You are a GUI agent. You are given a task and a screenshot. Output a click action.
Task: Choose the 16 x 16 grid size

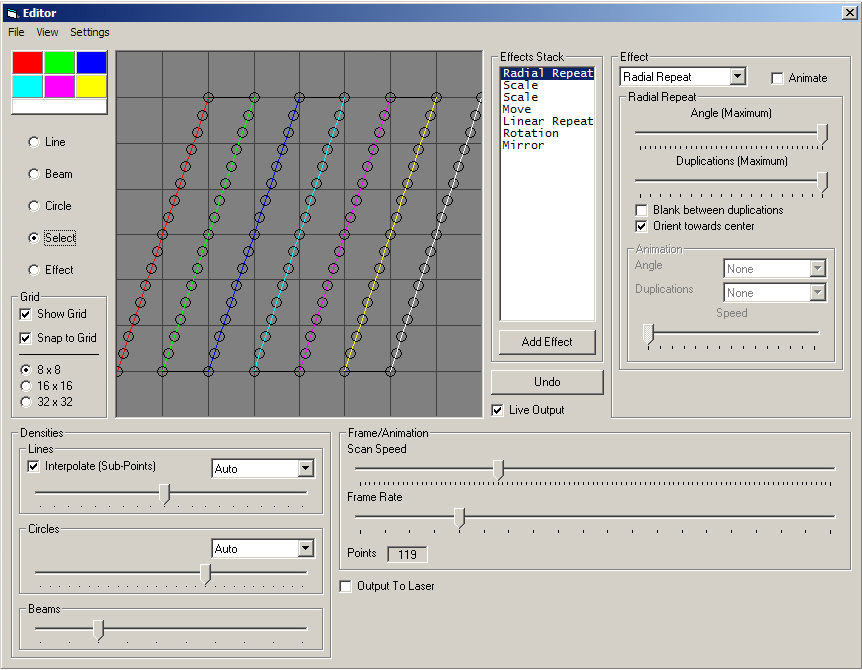pos(27,386)
